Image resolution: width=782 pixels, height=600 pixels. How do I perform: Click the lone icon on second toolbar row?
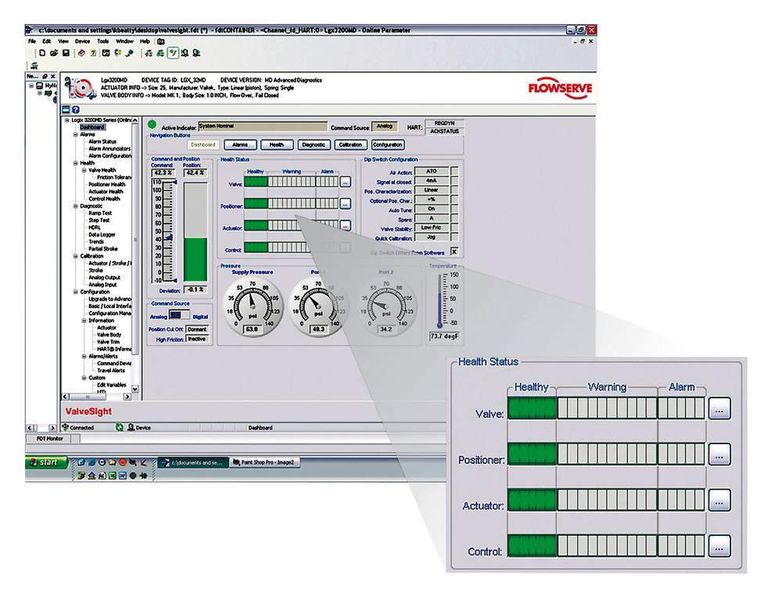(x=34, y=65)
